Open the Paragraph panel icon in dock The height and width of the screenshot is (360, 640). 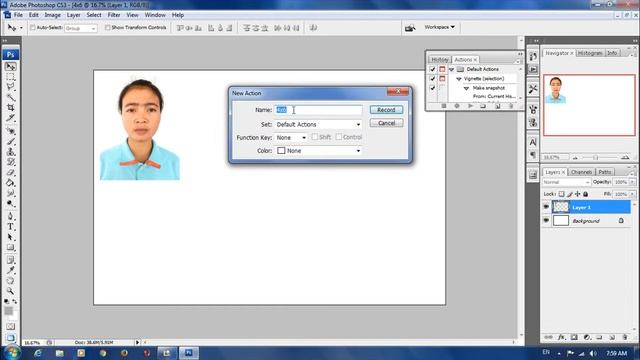click(533, 155)
